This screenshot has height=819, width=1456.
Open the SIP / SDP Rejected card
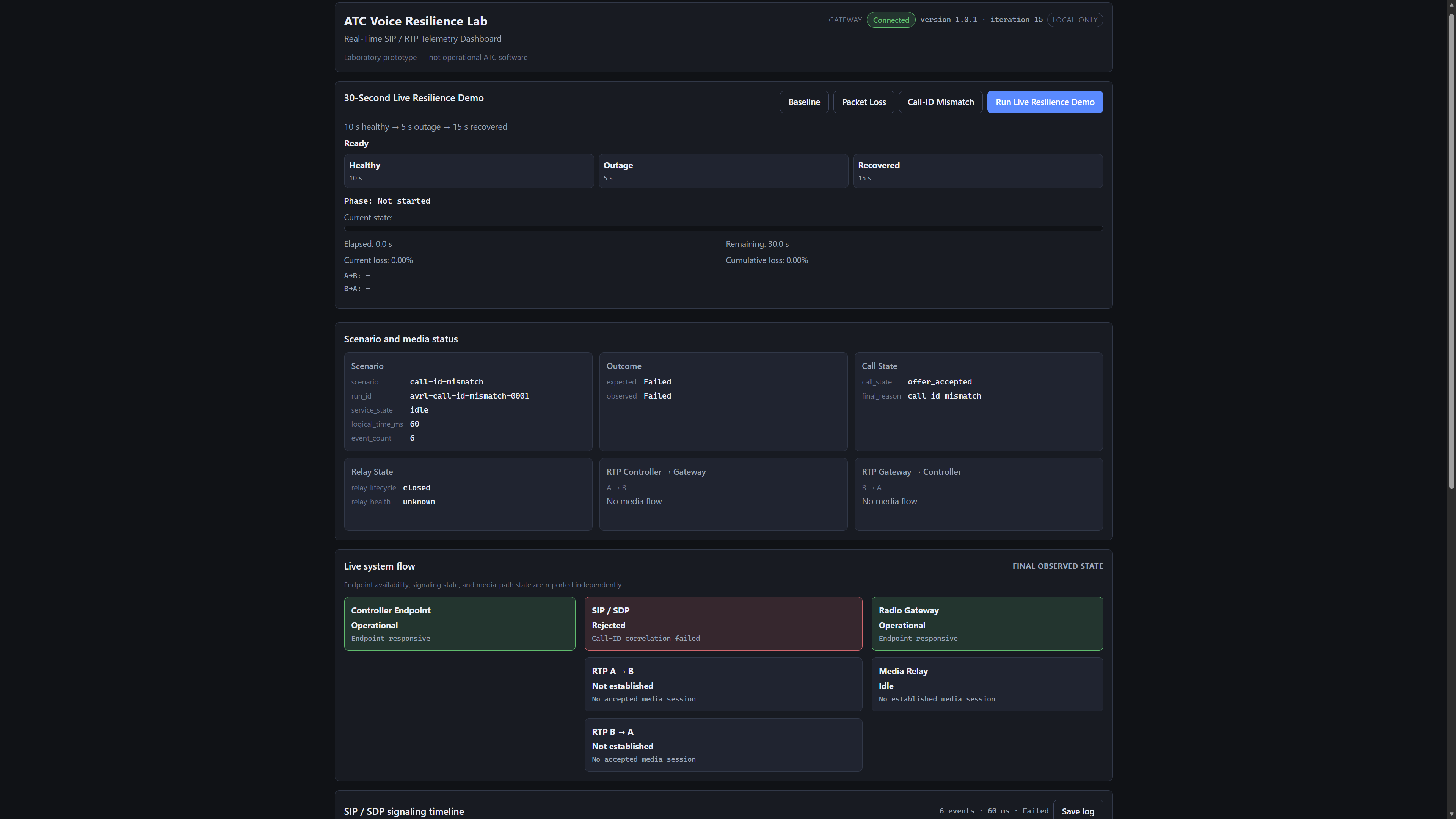(x=723, y=624)
